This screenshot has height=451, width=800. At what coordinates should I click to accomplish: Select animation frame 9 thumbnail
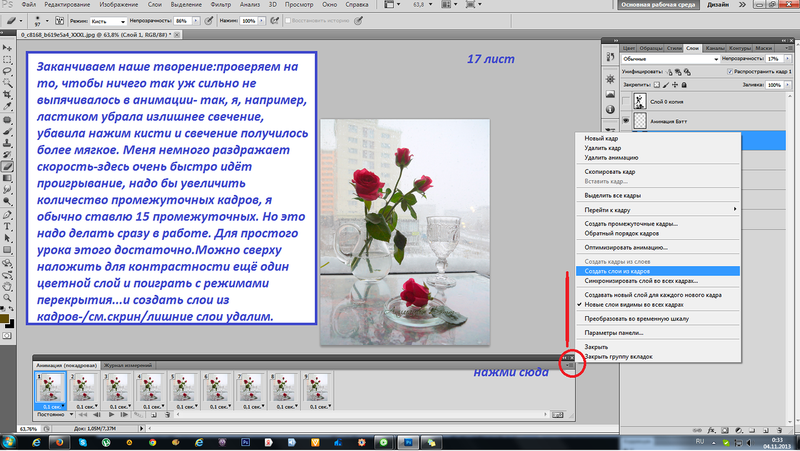tap(316, 387)
